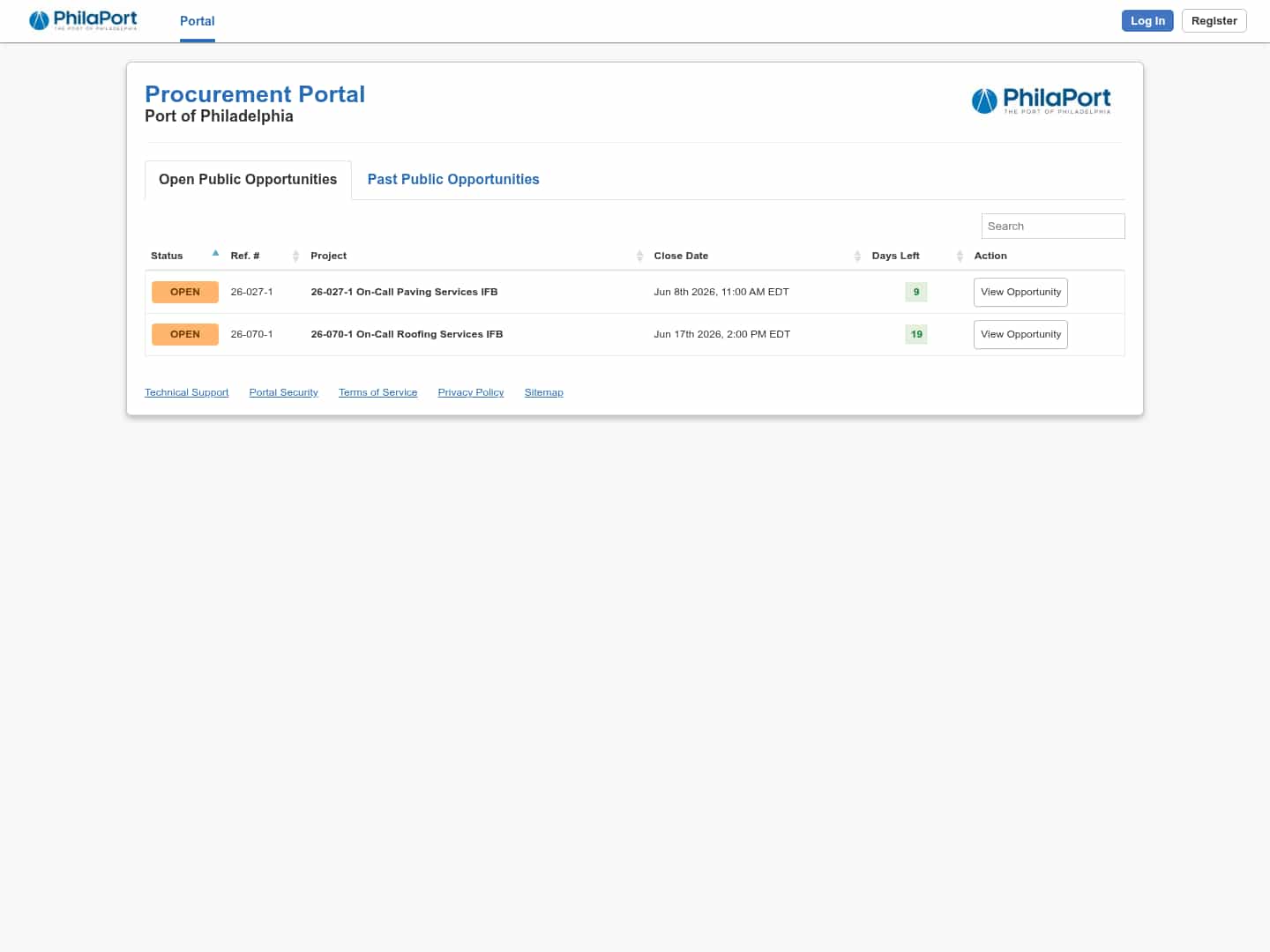Sort by Ref. # column arrows
Screen dimensions: 1270x952
(295, 256)
